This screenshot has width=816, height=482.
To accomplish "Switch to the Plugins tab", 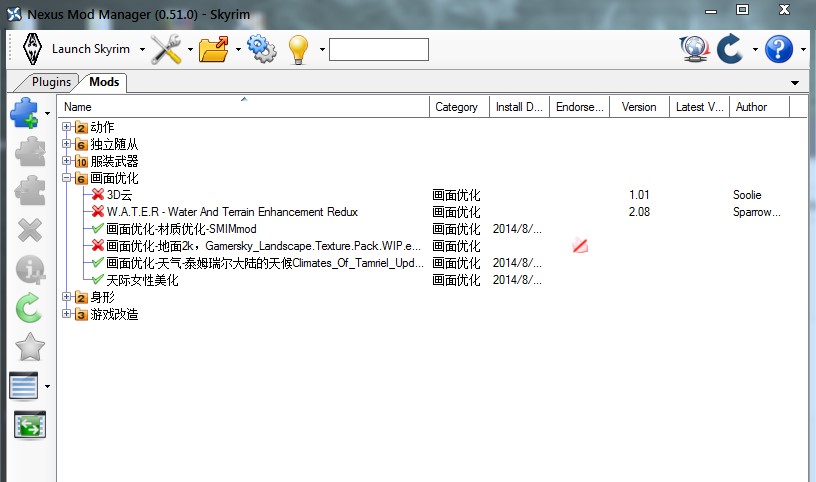I will (51, 82).
